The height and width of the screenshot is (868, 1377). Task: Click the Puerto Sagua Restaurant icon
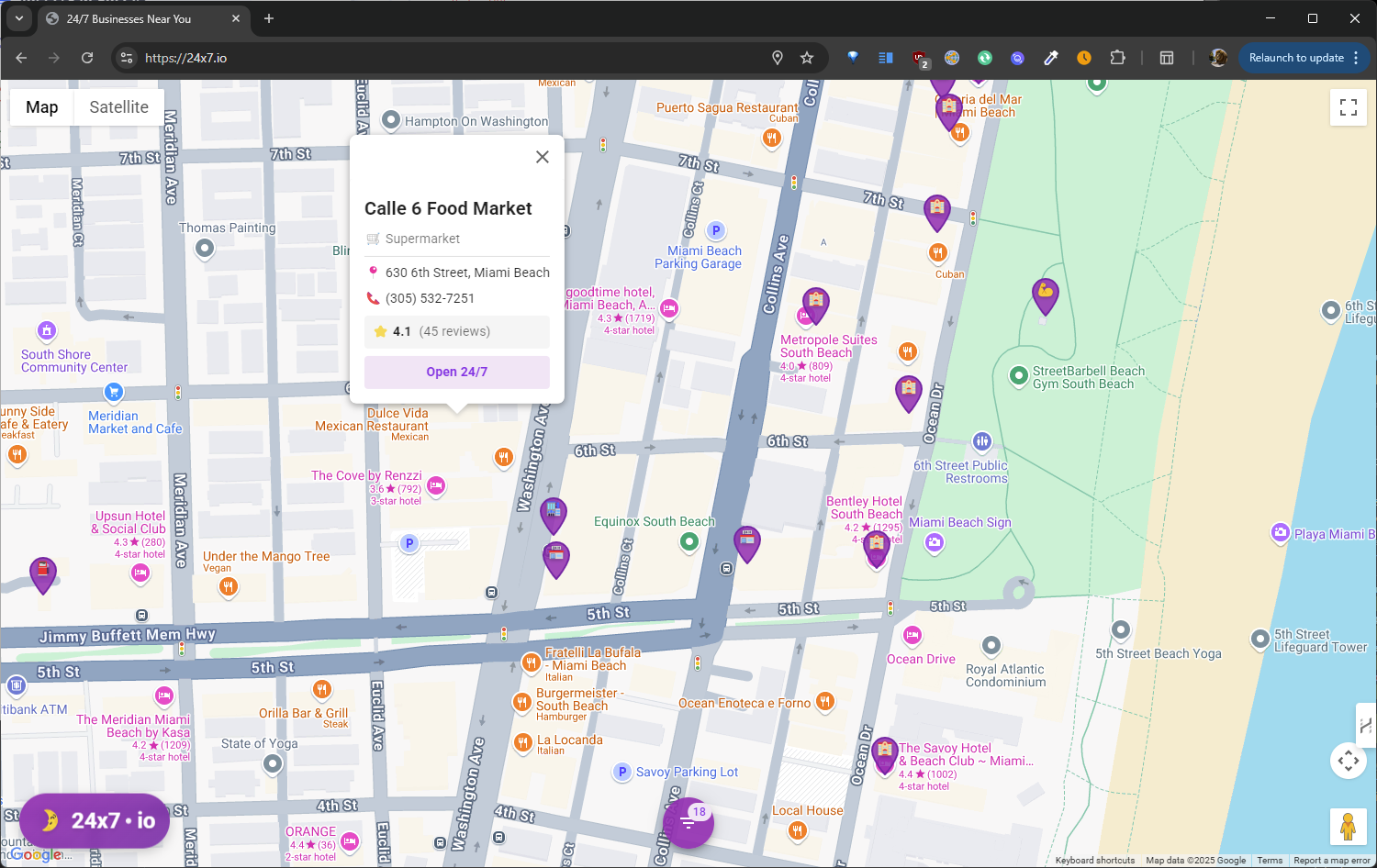coord(772,139)
